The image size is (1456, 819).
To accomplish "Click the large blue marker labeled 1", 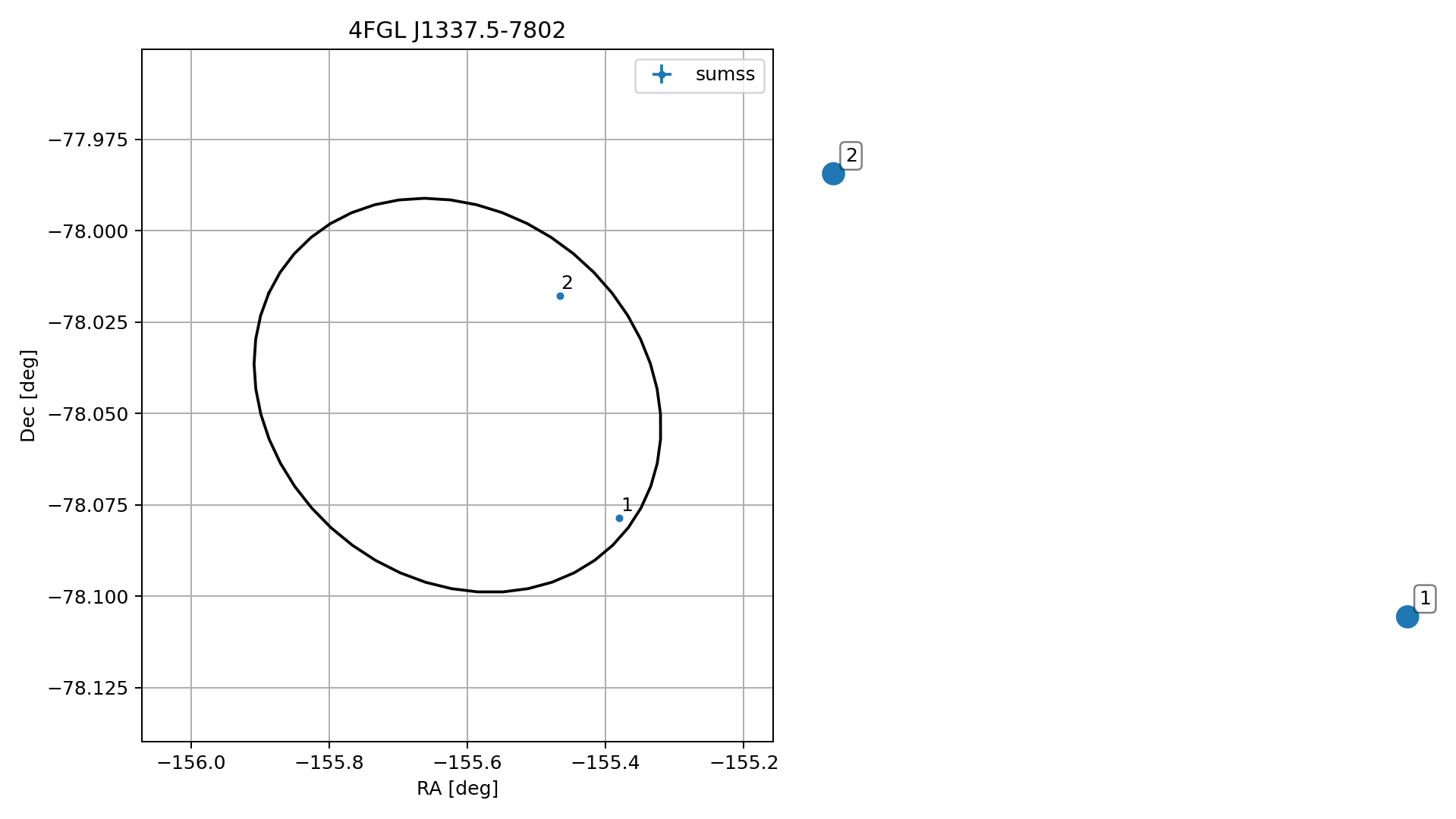I will click(x=1407, y=617).
